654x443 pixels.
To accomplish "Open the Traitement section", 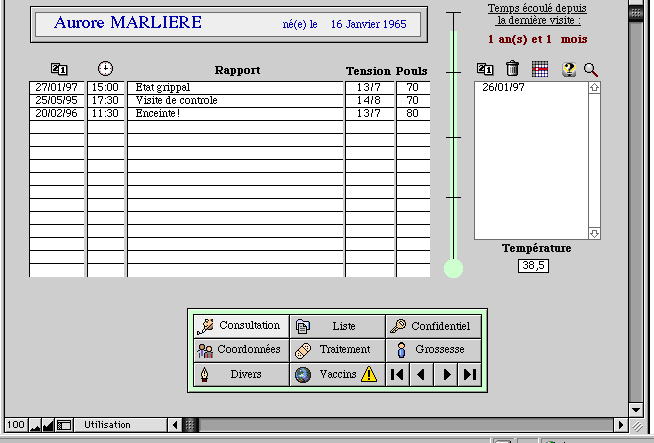I will [x=337, y=350].
